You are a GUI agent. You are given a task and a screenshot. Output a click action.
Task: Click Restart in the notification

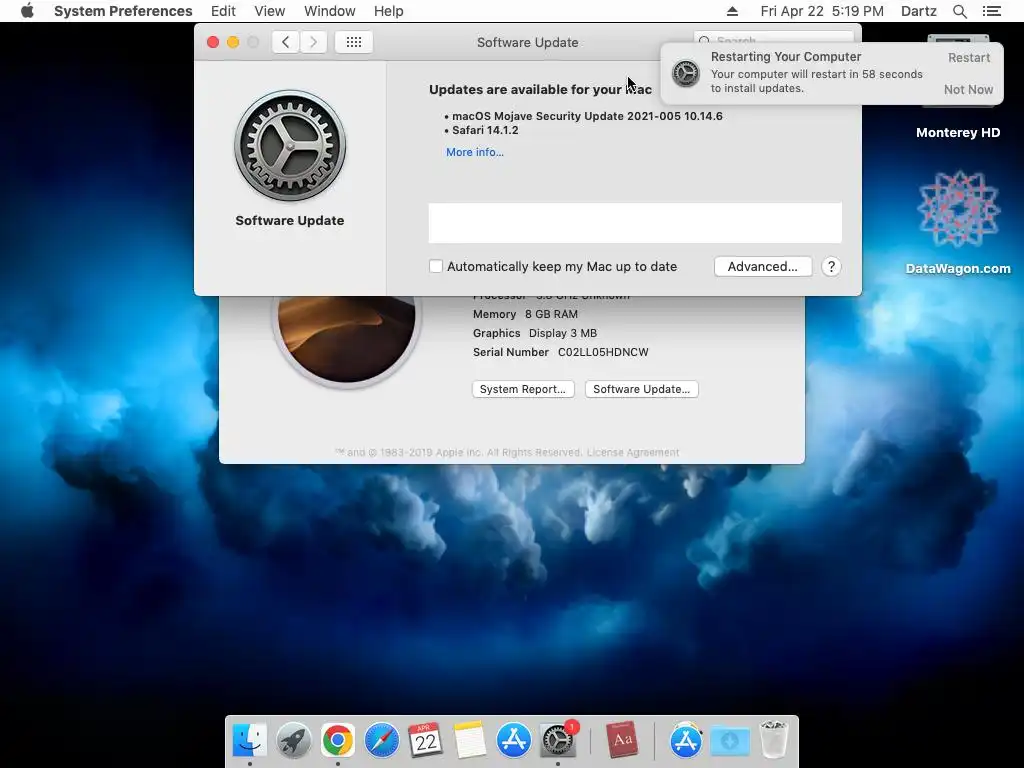point(968,57)
